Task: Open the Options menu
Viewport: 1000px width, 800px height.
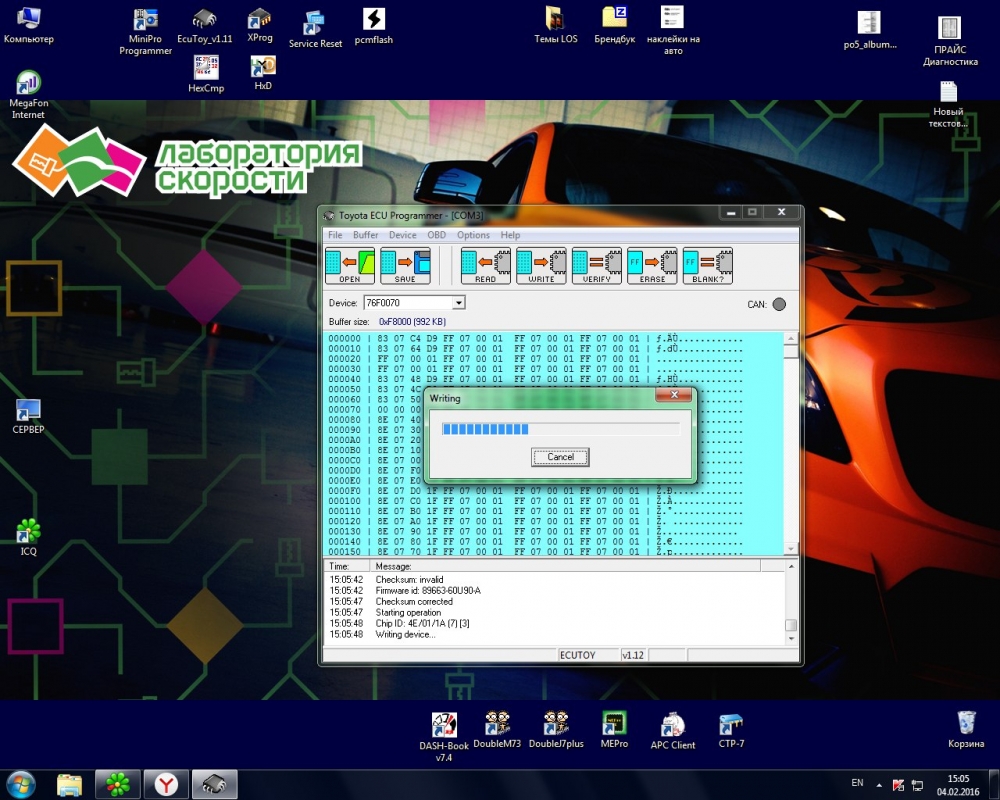Action: (x=473, y=235)
